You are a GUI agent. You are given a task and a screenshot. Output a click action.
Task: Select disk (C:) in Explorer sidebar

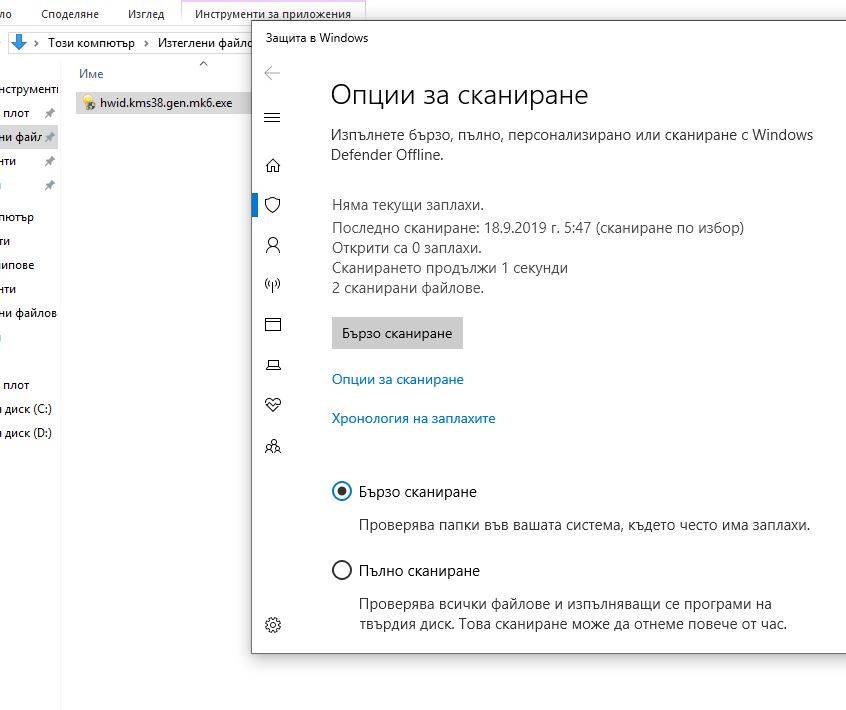(x=26, y=409)
